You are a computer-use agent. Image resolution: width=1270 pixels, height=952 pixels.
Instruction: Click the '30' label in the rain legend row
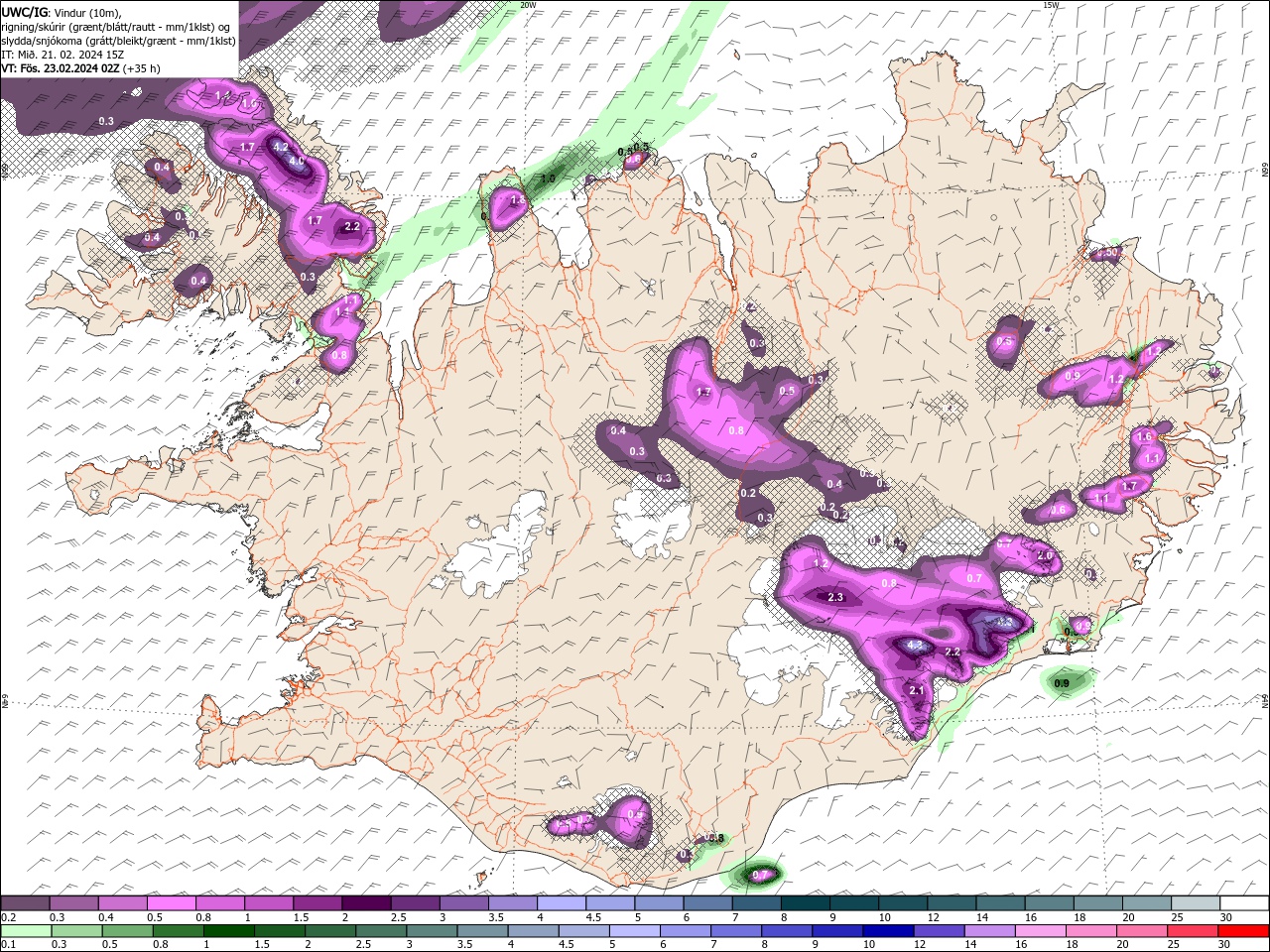coord(1225,945)
